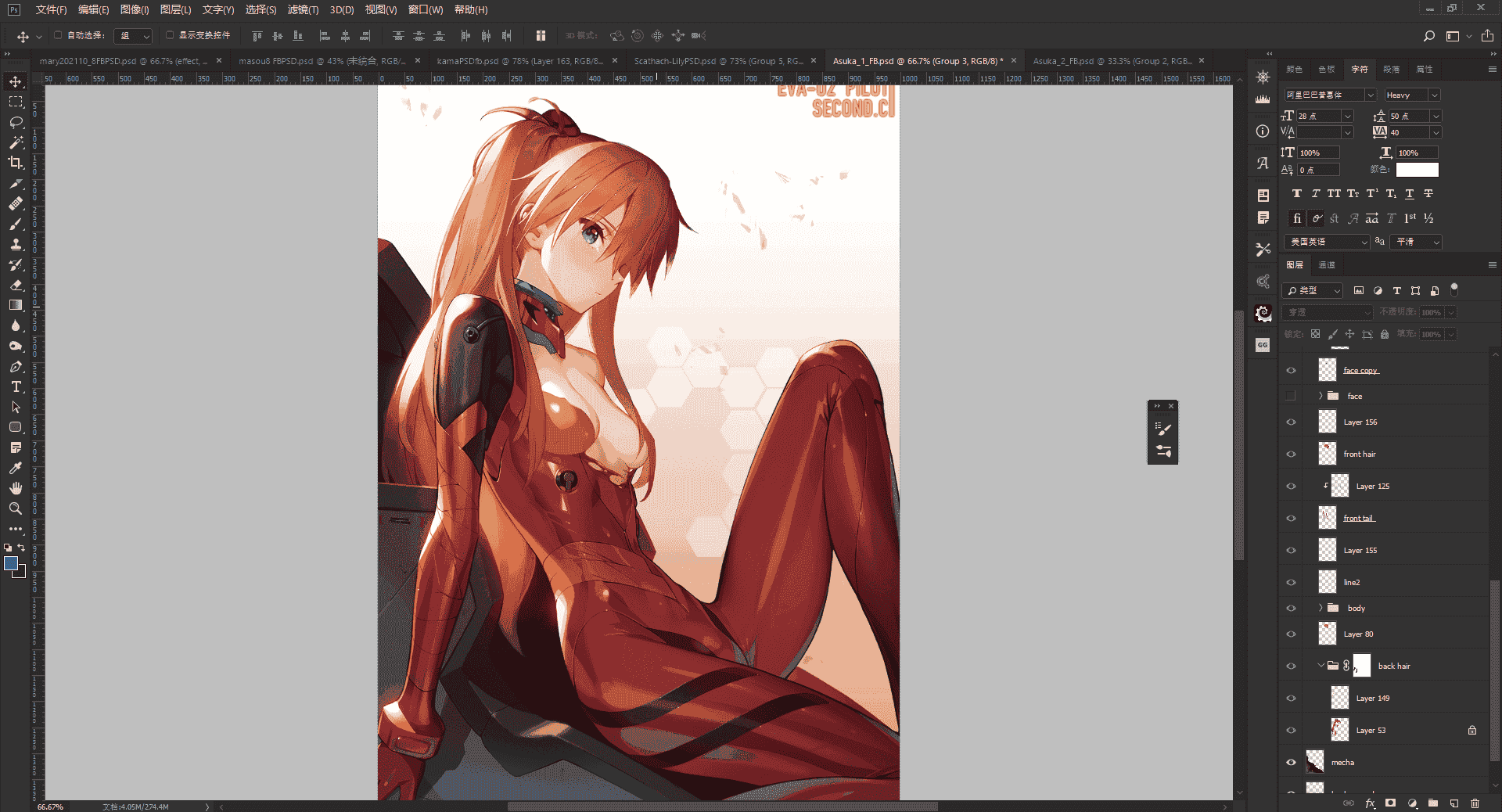Screen dimensions: 1502x812
Task: Select the Rectangular Marquee tool
Action: pyautogui.click(x=16, y=102)
